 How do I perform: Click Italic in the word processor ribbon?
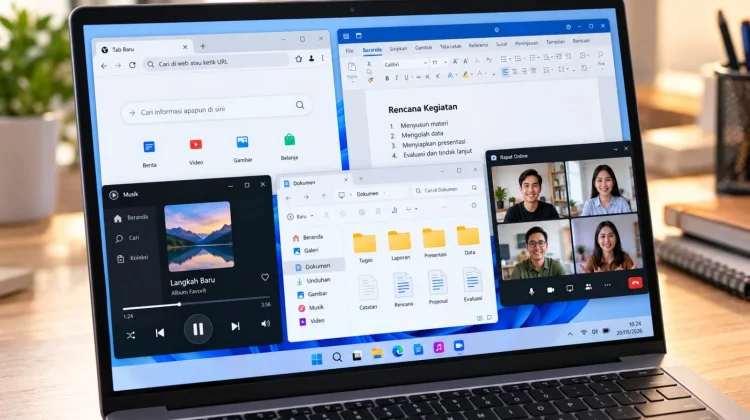[397, 77]
